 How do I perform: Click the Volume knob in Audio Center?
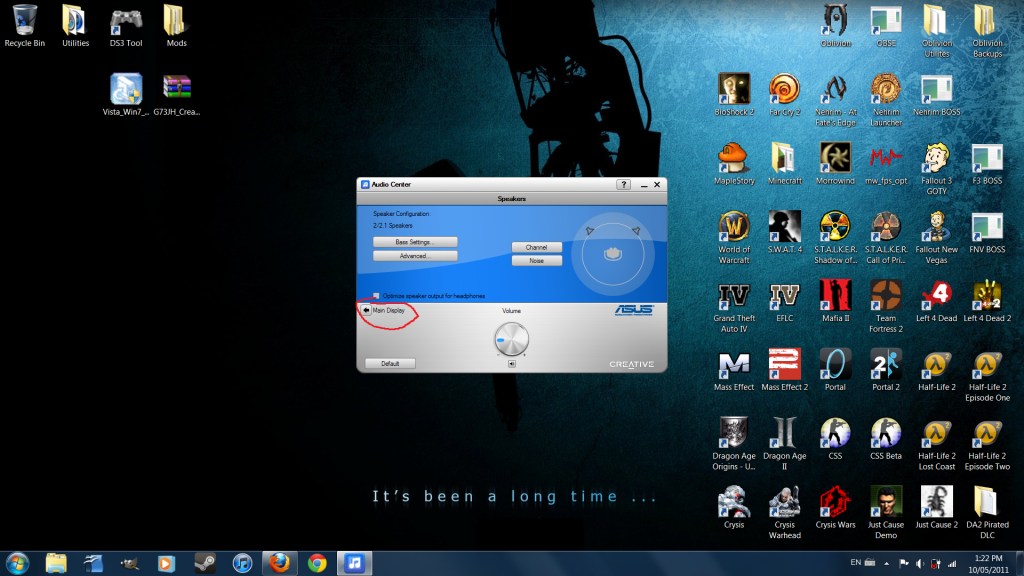(x=511, y=339)
